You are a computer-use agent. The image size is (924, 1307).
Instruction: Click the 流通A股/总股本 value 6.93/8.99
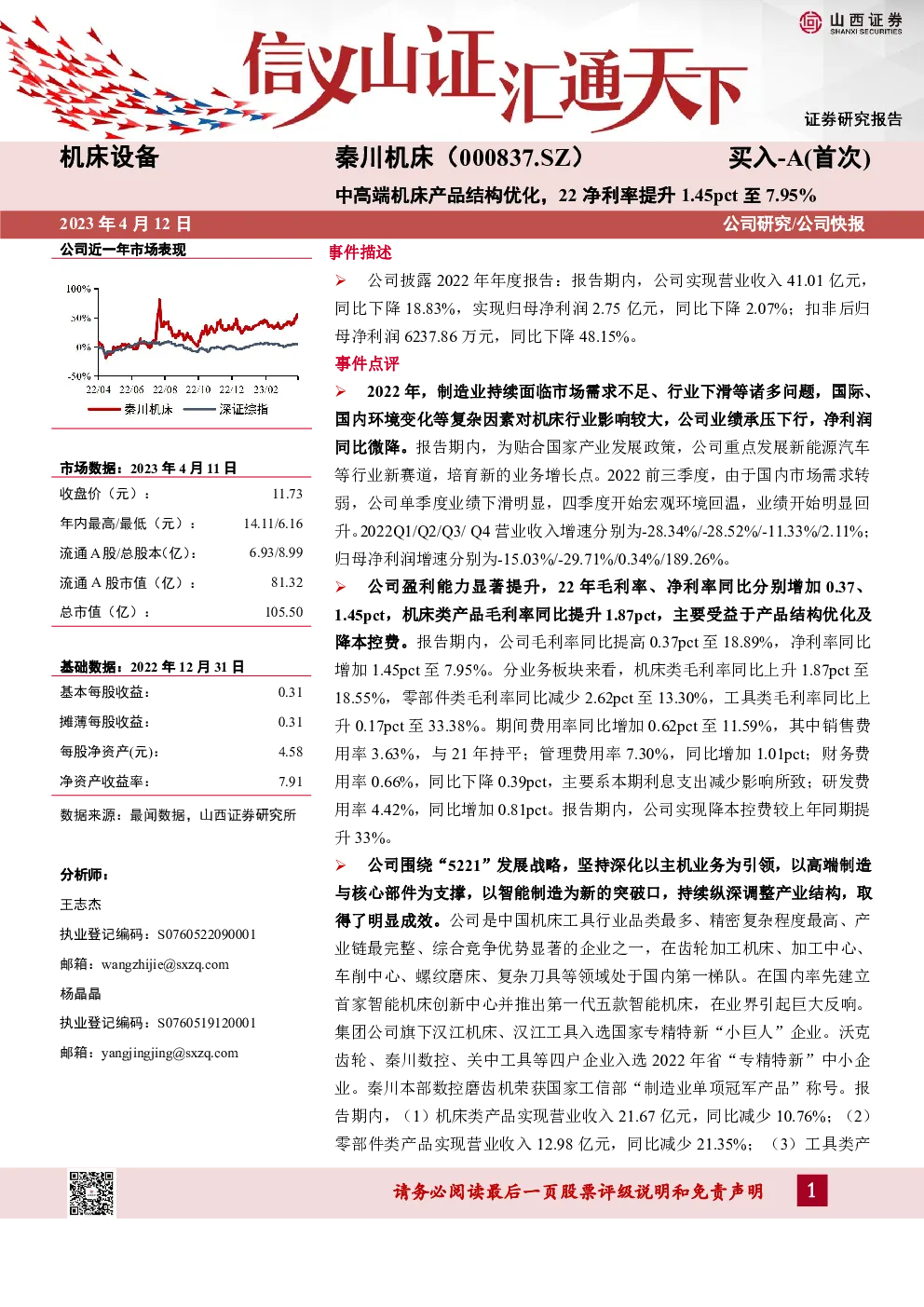277,552
